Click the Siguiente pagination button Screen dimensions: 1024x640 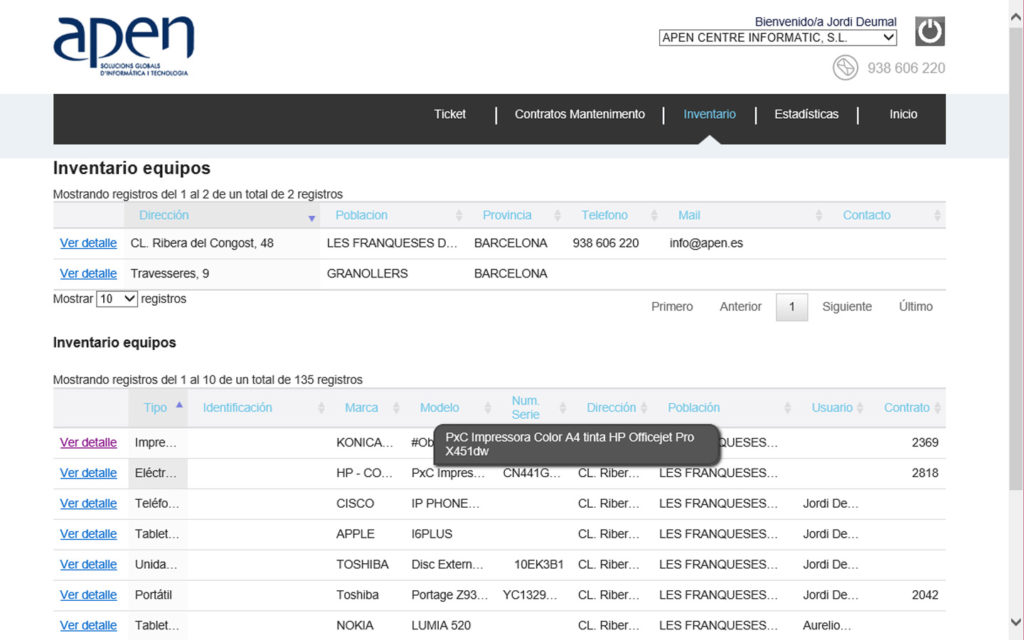(x=847, y=307)
